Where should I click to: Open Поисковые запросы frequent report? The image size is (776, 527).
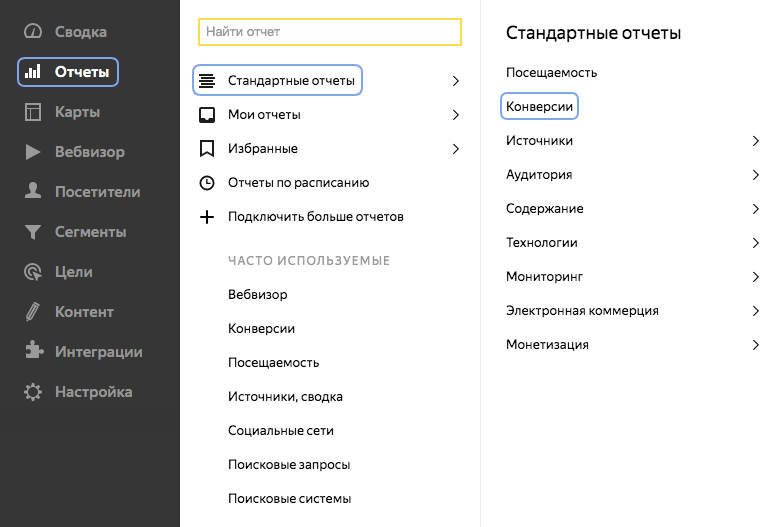tap(289, 465)
